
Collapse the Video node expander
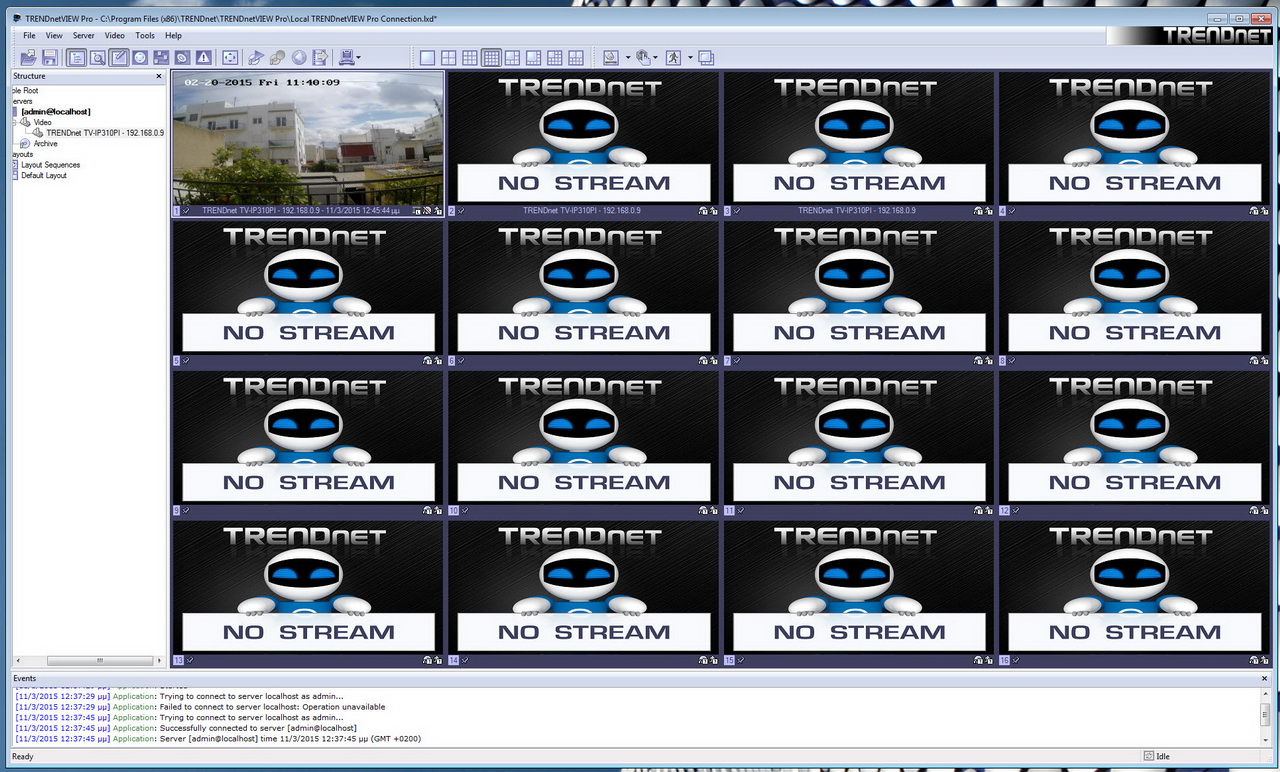15,122
